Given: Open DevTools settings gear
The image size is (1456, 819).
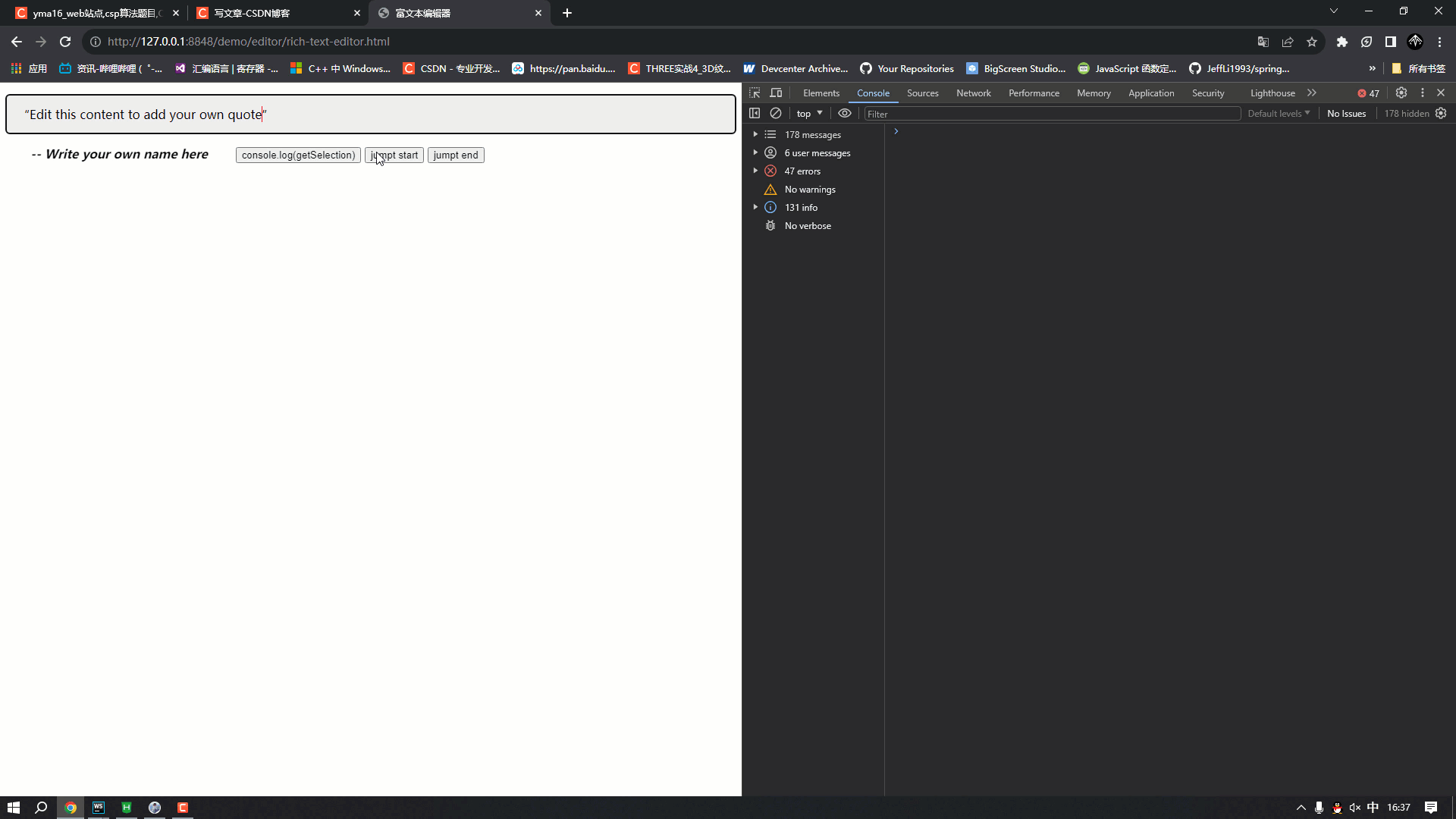Looking at the screenshot, I should tap(1401, 93).
